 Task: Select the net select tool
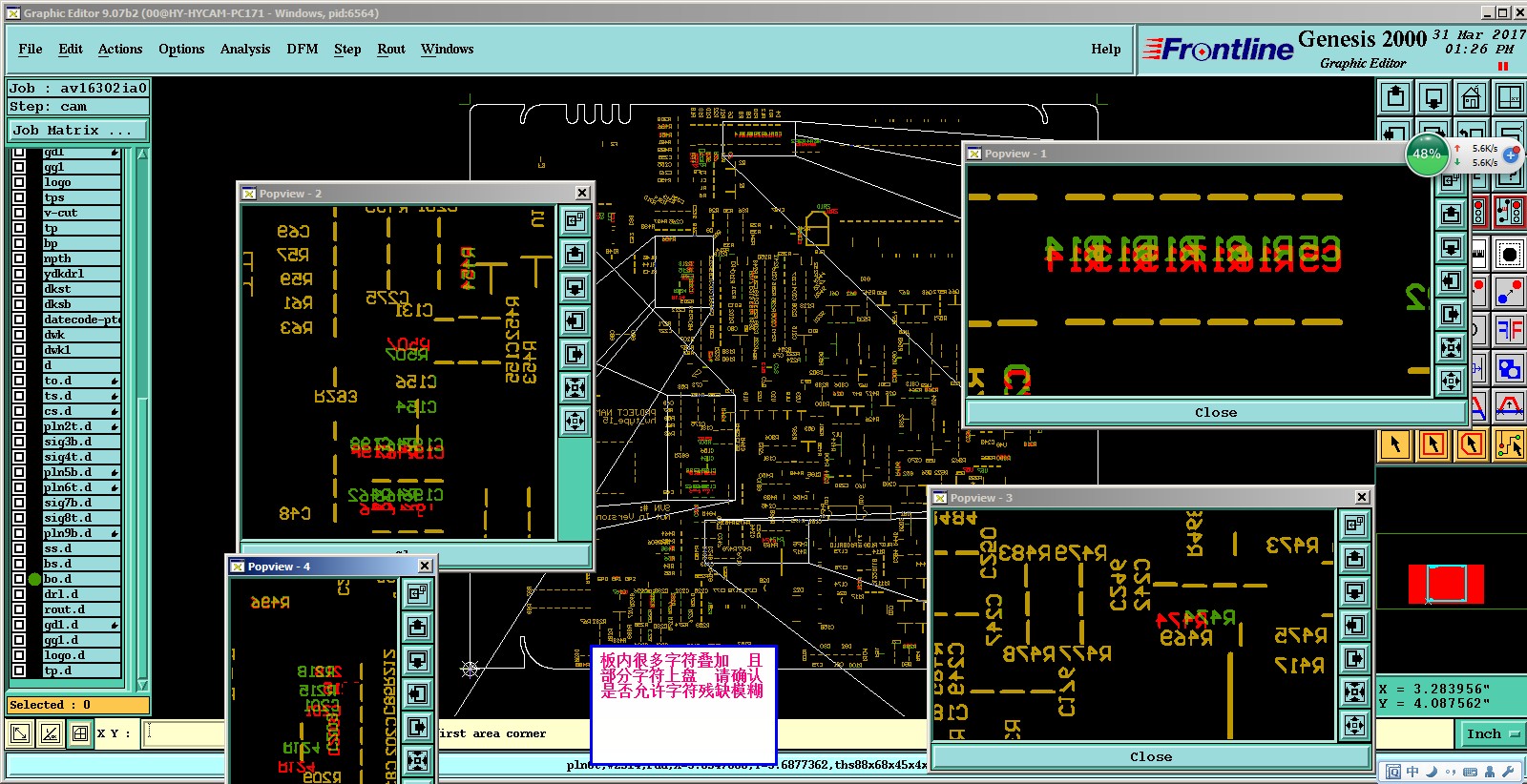pyautogui.click(x=1510, y=444)
